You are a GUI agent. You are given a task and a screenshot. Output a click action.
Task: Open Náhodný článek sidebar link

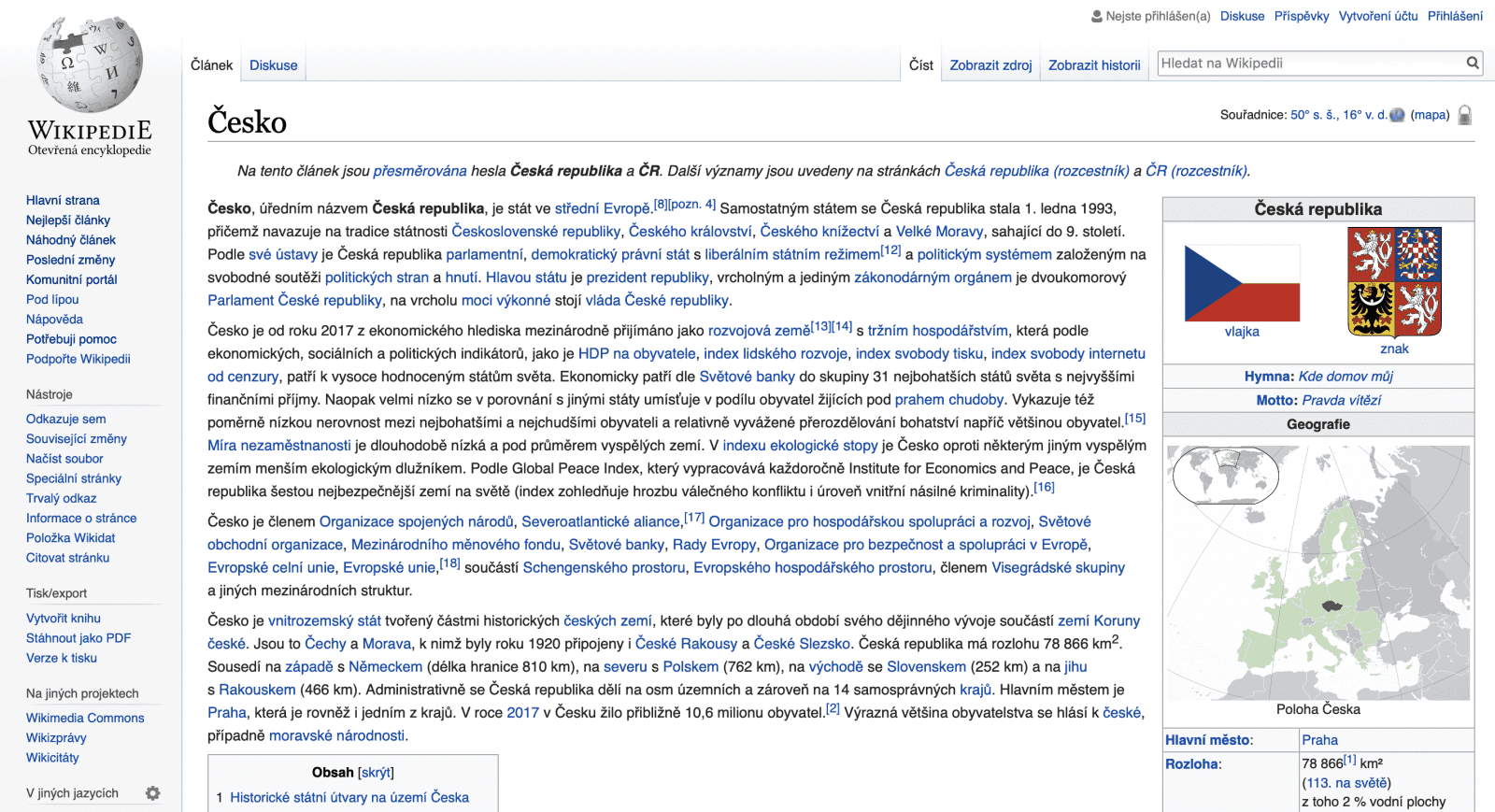[x=71, y=240]
